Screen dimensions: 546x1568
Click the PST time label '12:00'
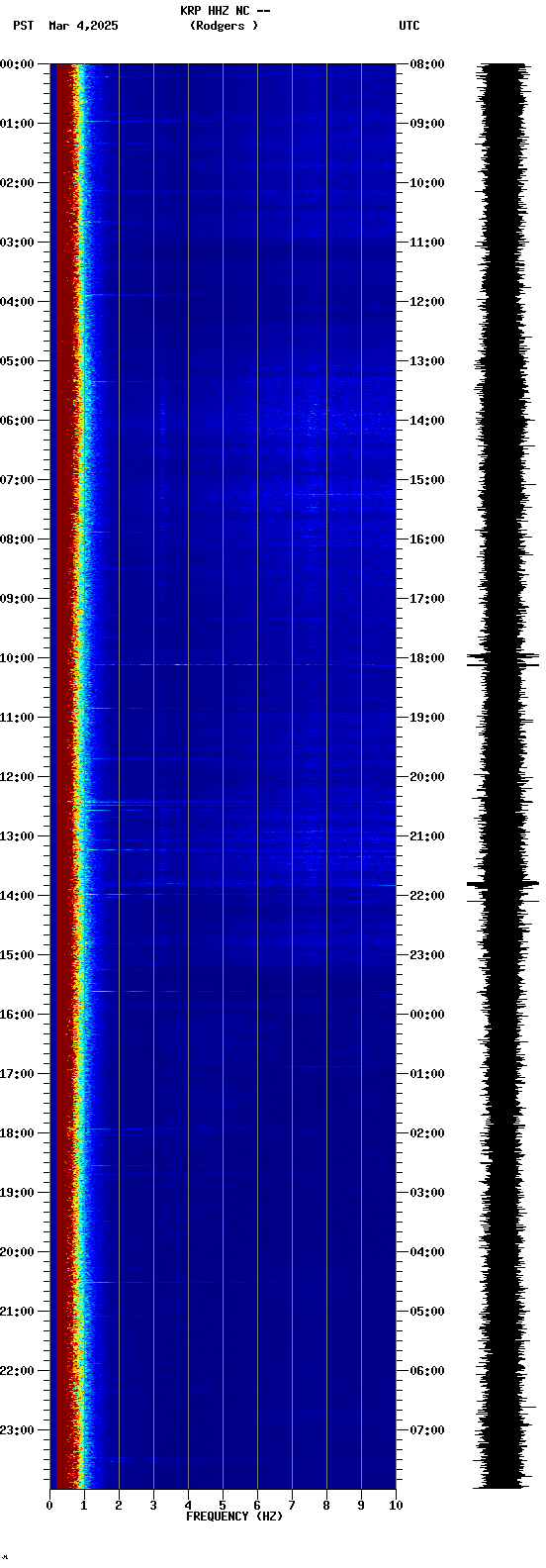pyautogui.click(x=17, y=777)
